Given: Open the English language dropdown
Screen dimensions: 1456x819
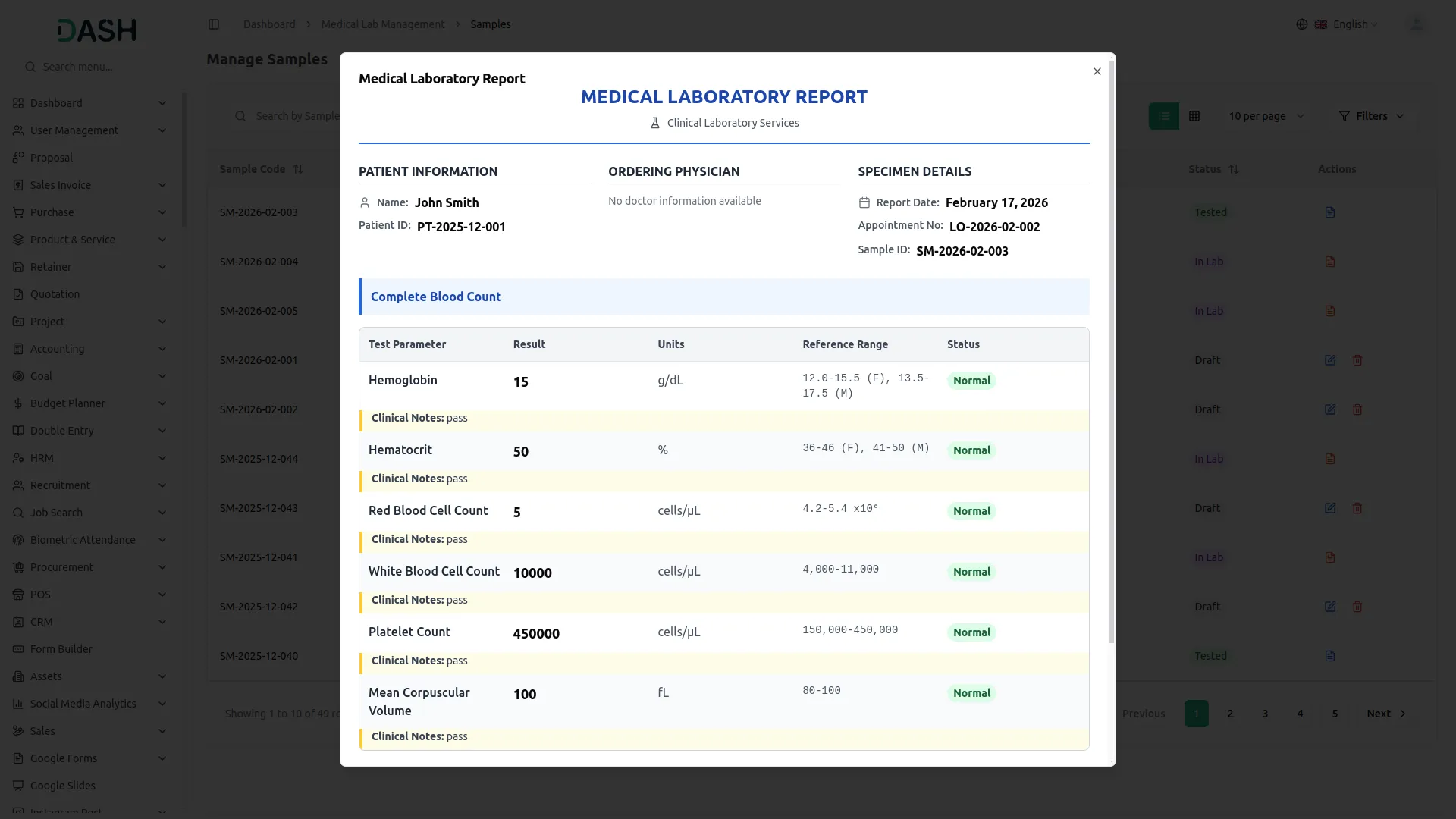Looking at the screenshot, I should tap(1350, 24).
